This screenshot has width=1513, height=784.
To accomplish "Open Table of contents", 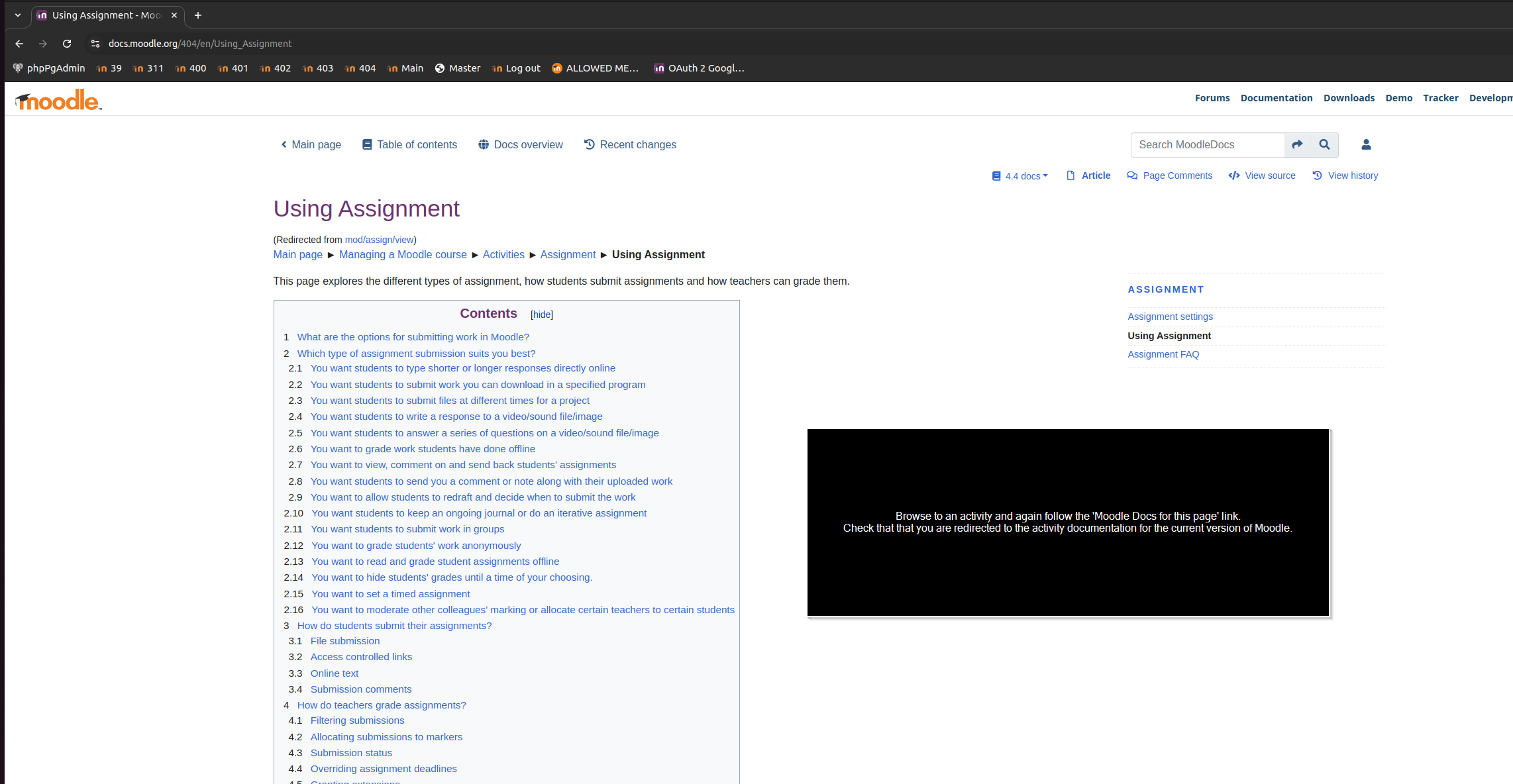I will pyautogui.click(x=409, y=144).
